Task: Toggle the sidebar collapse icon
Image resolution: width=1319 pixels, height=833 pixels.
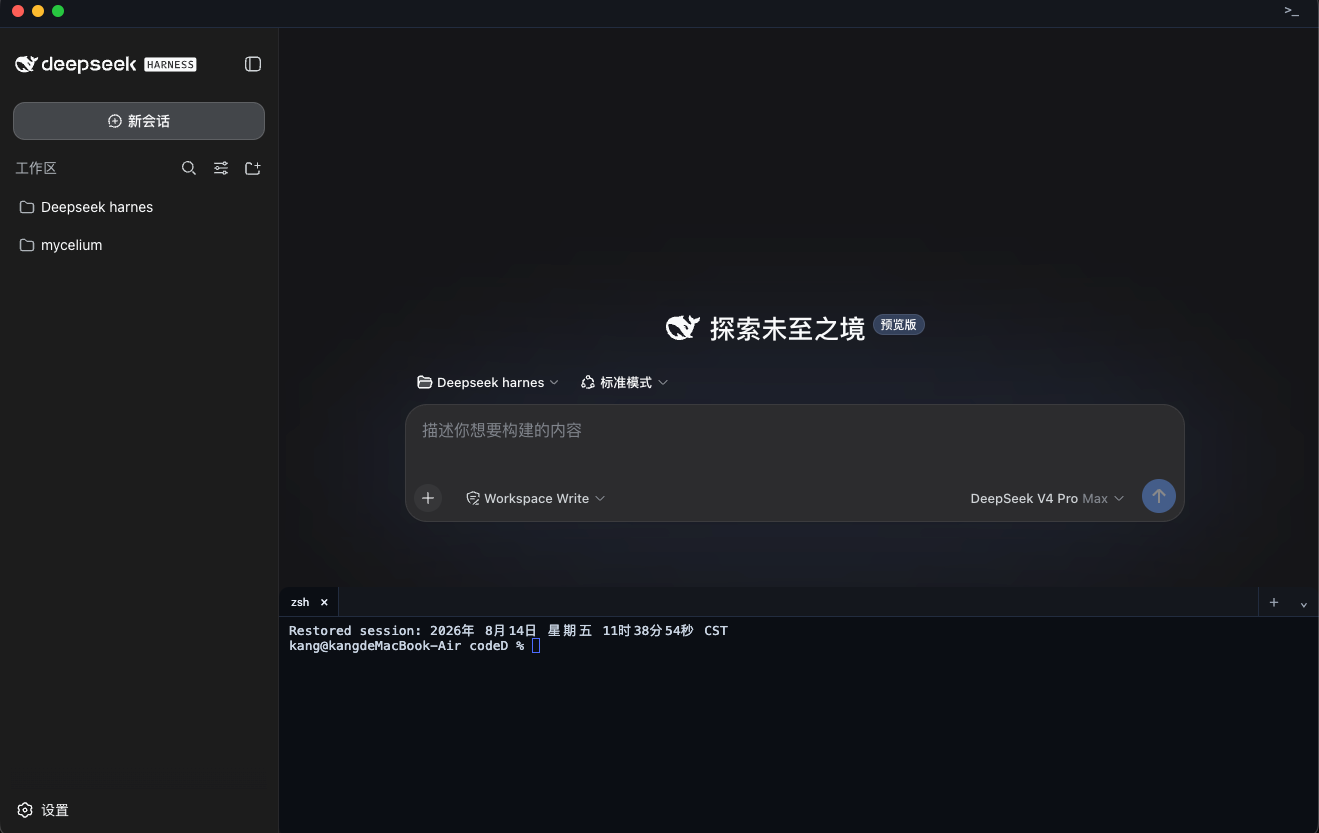Action: click(253, 64)
